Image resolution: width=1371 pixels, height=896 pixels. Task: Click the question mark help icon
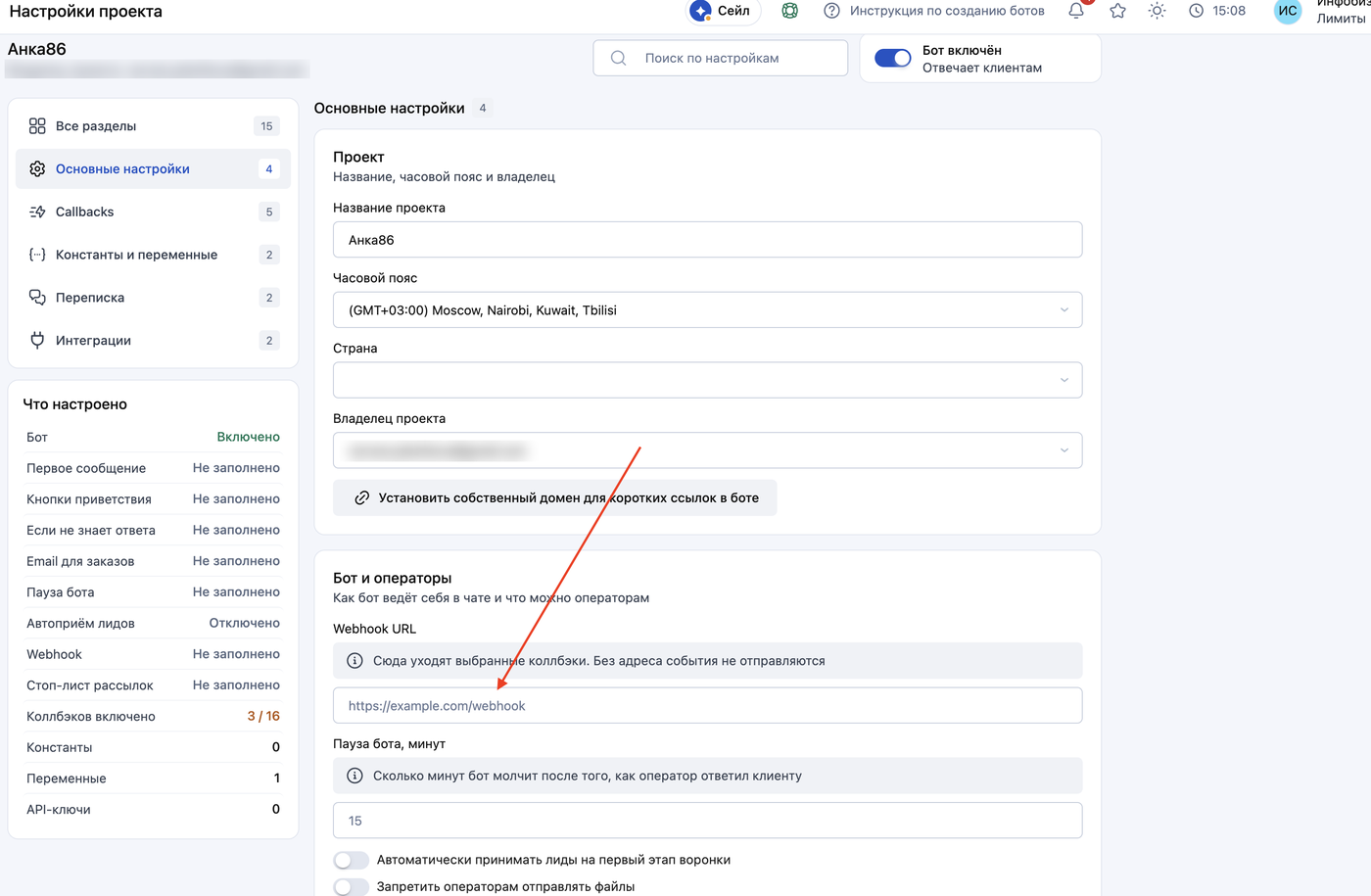coord(831,11)
